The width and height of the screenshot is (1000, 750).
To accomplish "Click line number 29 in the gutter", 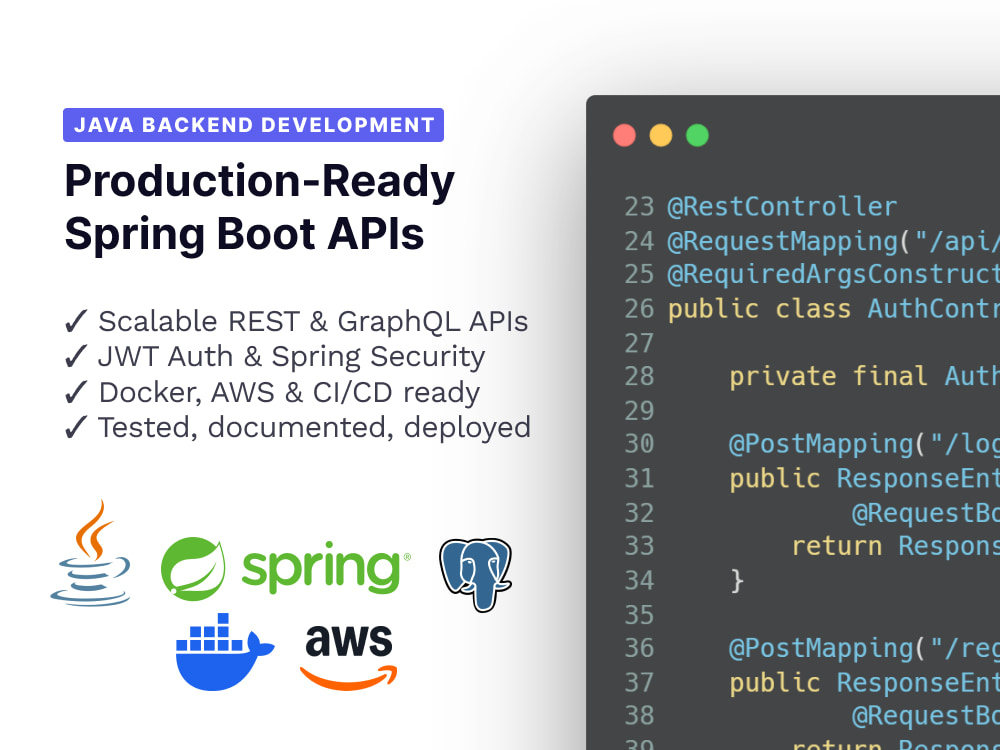I will click(x=639, y=411).
